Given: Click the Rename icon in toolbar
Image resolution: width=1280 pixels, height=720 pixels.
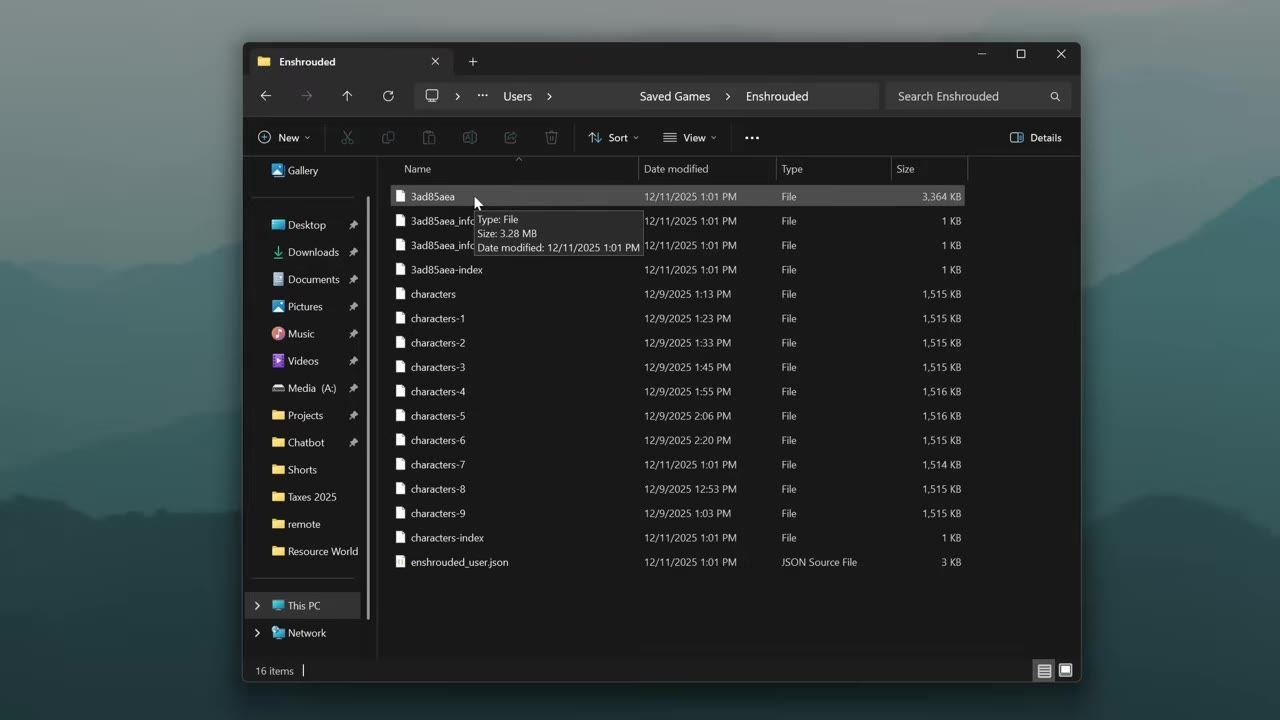Looking at the screenshot, I should pyautogui.click(x=469, y=138).
